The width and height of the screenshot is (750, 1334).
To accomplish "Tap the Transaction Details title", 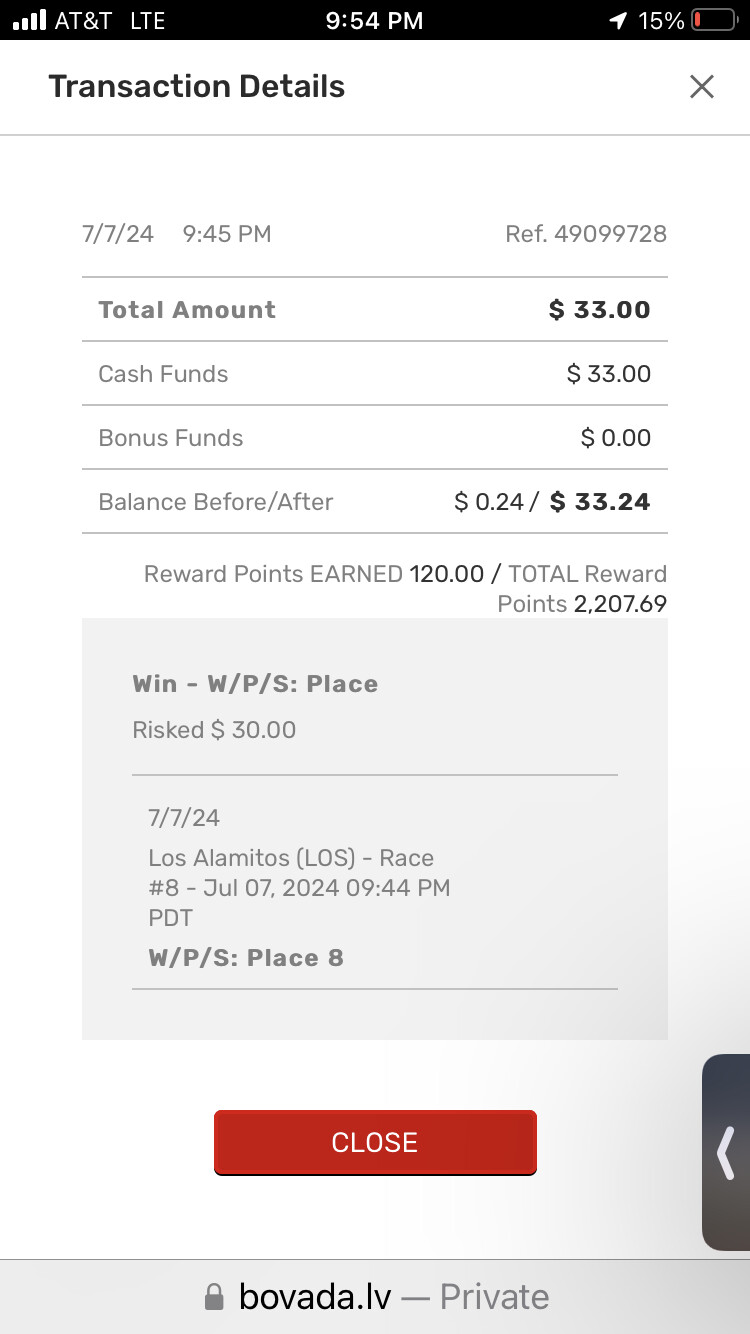I will (x=197, y=87).
